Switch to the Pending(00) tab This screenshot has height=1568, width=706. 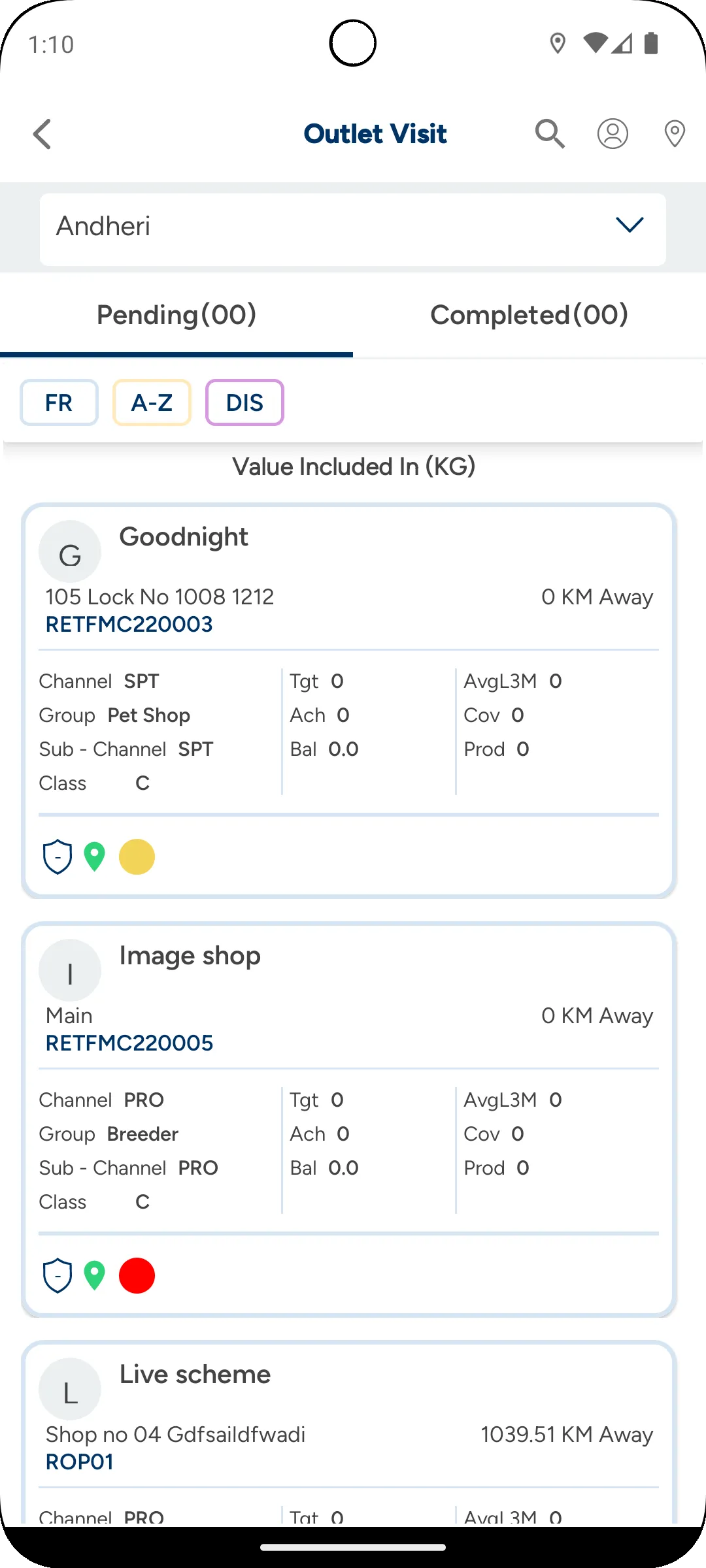pos(176,315)
